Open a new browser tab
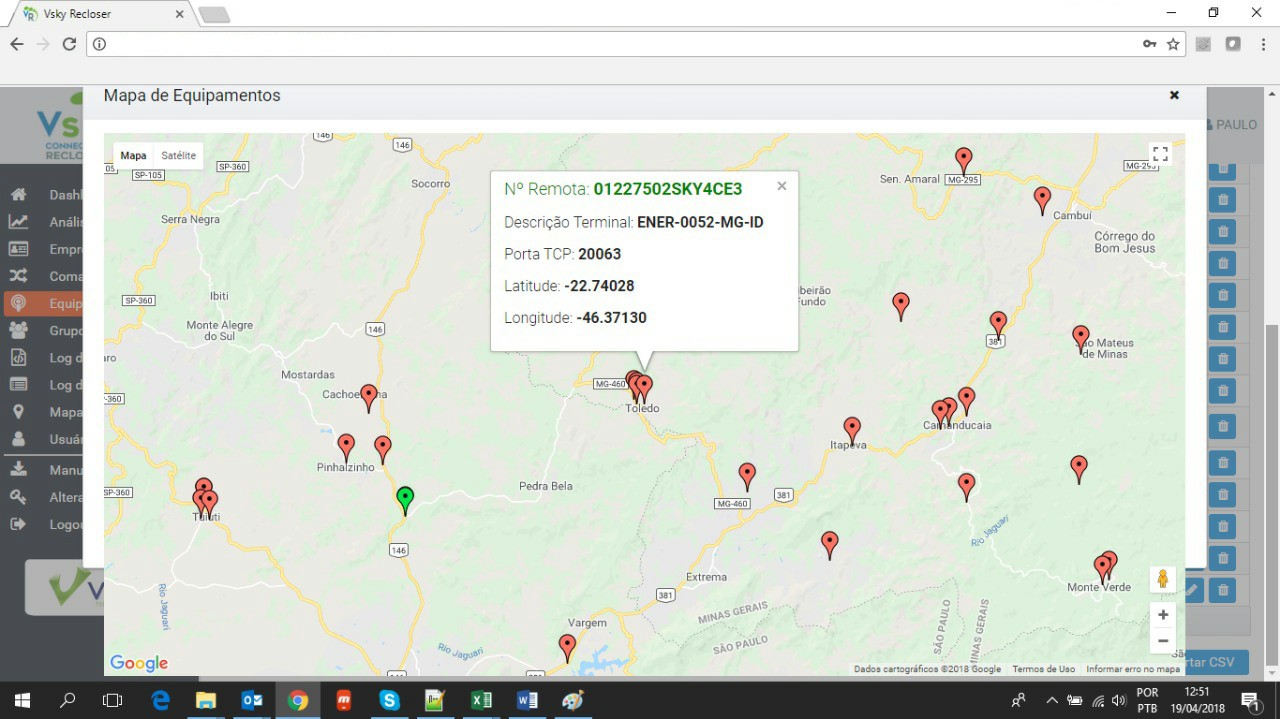Image resolution: width=1280 pixels, height=719 pixels. click(214, 14)
